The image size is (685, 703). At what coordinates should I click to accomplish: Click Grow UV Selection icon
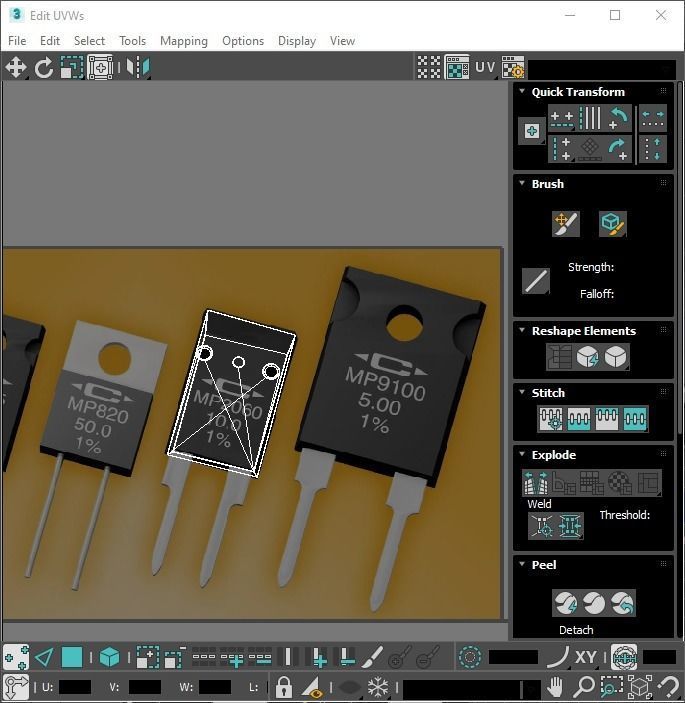pos(147,657)
